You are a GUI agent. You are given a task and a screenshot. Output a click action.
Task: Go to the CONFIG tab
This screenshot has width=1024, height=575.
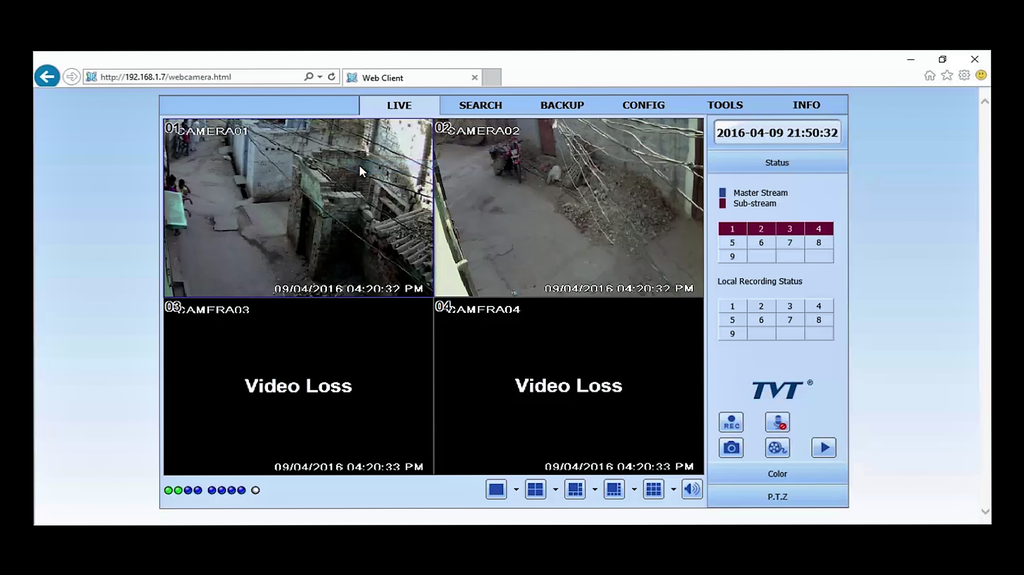(643, 105)
